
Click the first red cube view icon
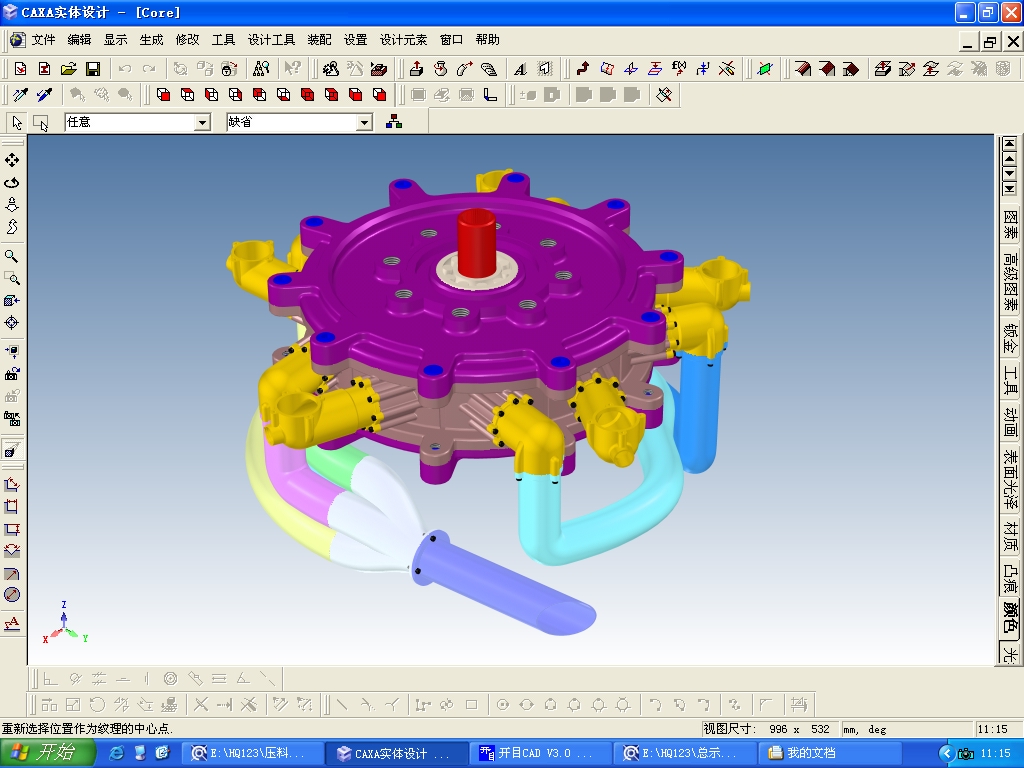(x=163, y=95)
